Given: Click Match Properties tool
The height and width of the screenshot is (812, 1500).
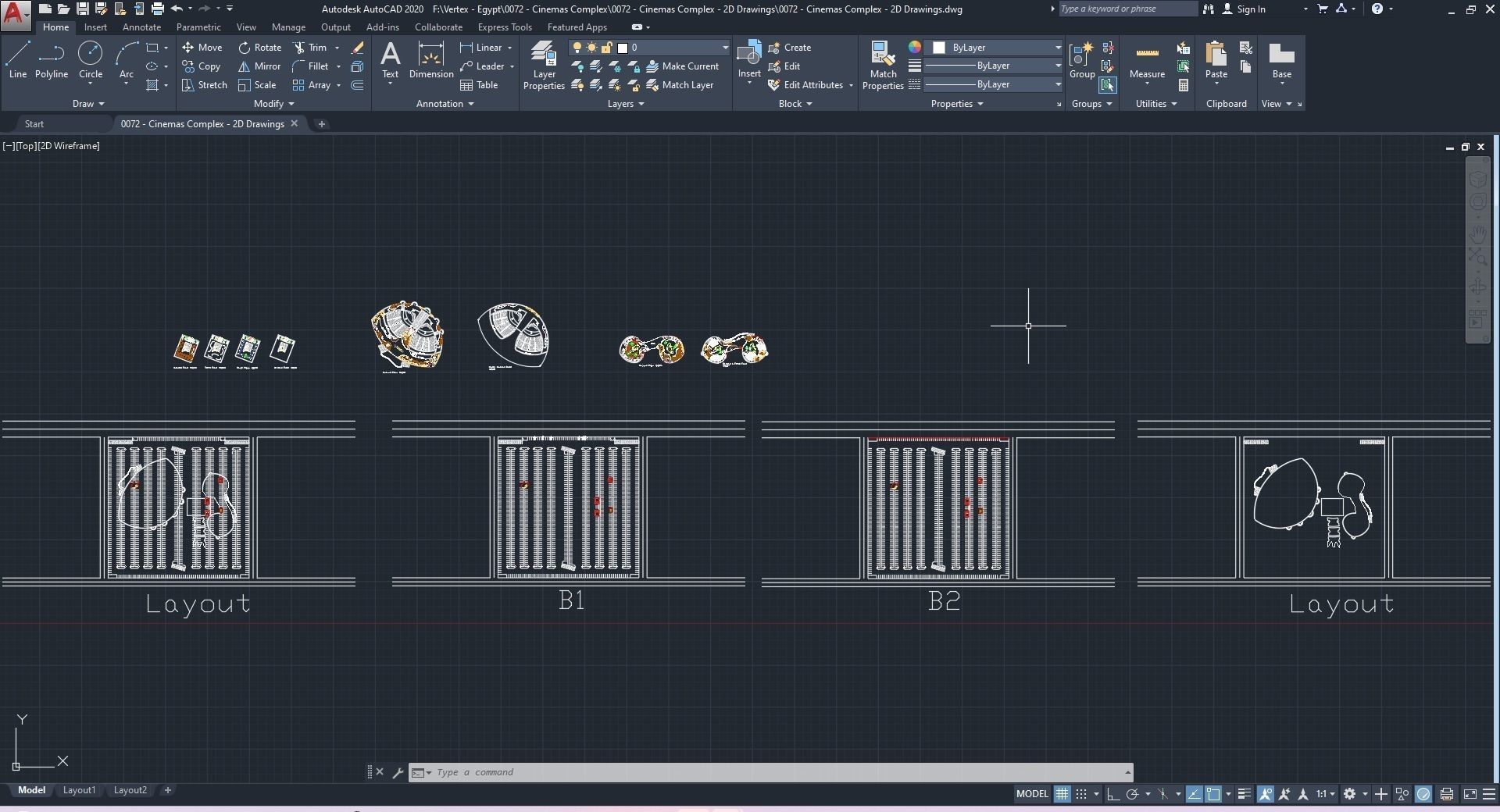Looking at the screenshot, I should [883, 66].
